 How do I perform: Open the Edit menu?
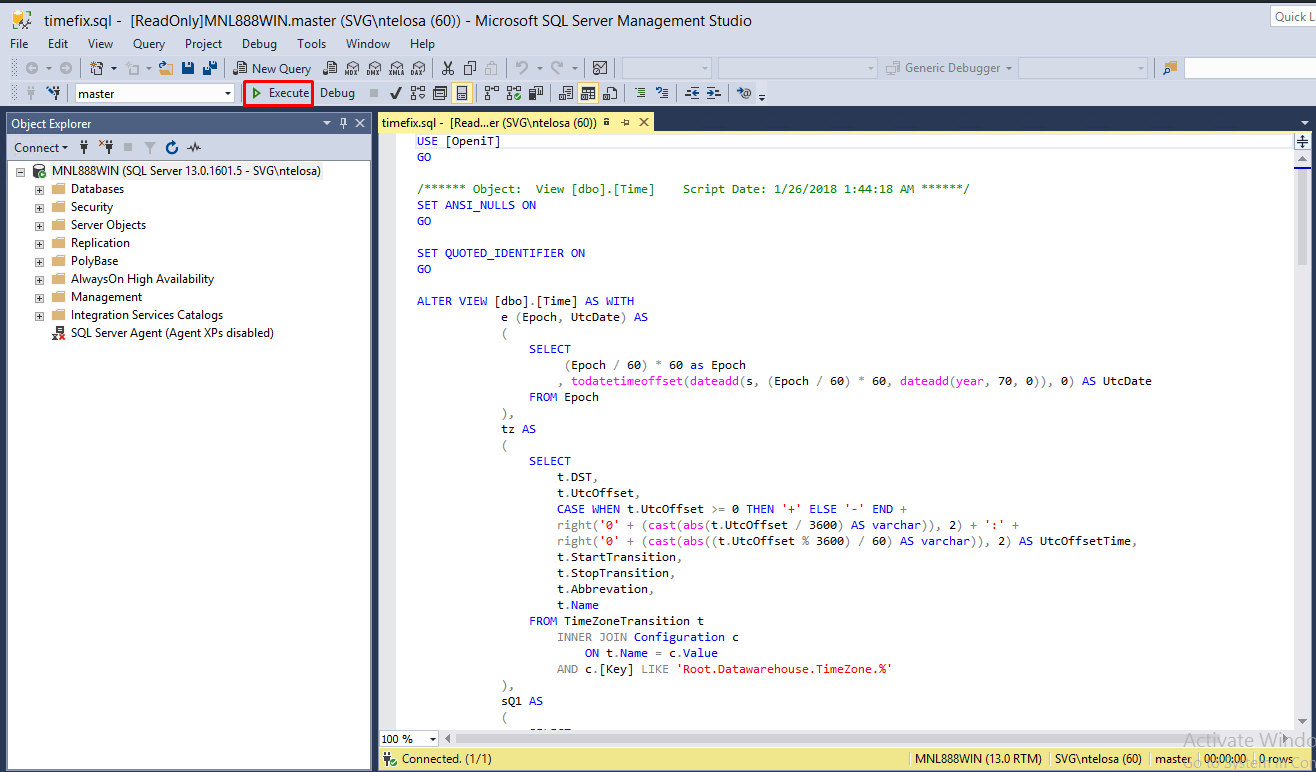[58, 44]
